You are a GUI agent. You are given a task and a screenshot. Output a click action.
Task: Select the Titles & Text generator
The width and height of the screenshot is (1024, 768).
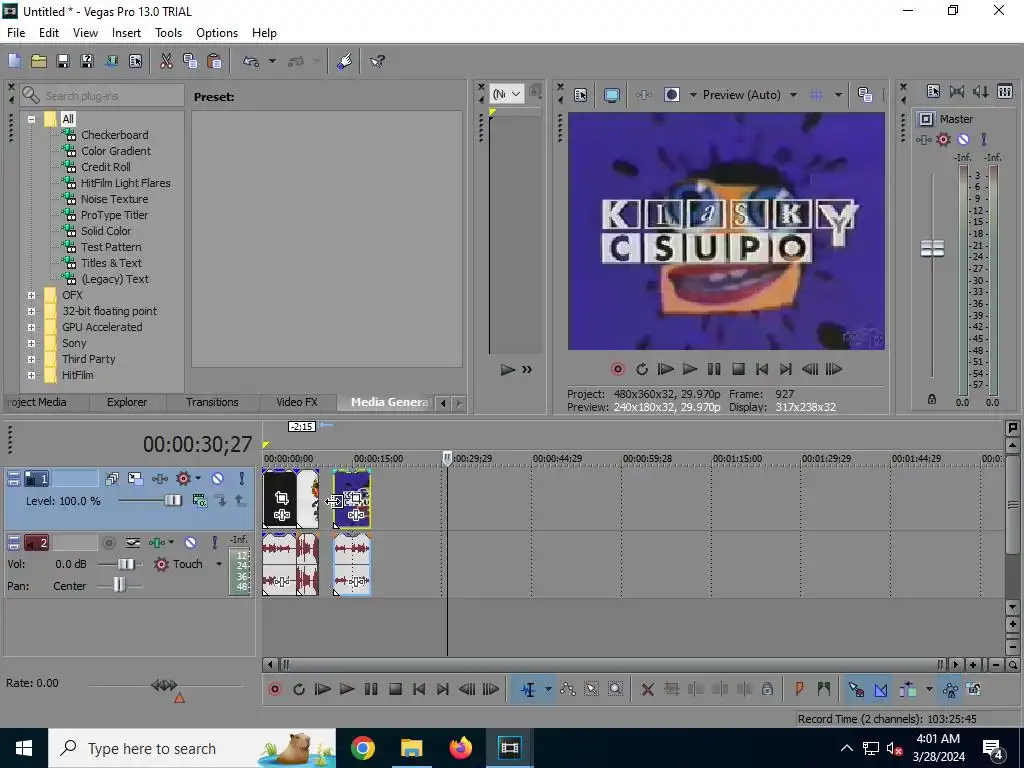click(x=111, y=263)
